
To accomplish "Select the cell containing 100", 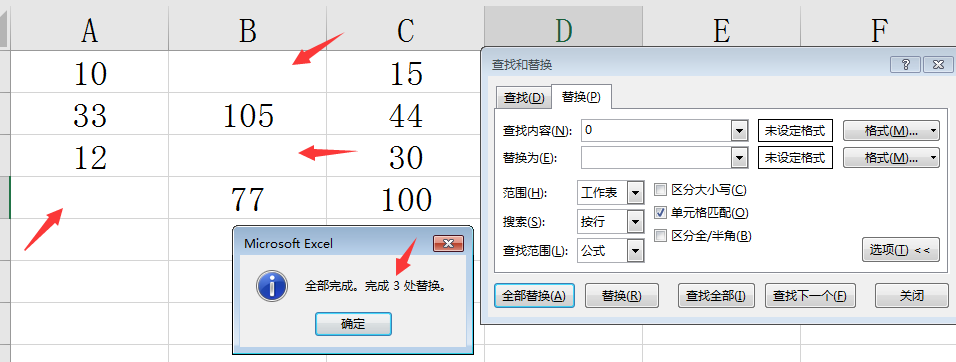I will coord(405,198).
